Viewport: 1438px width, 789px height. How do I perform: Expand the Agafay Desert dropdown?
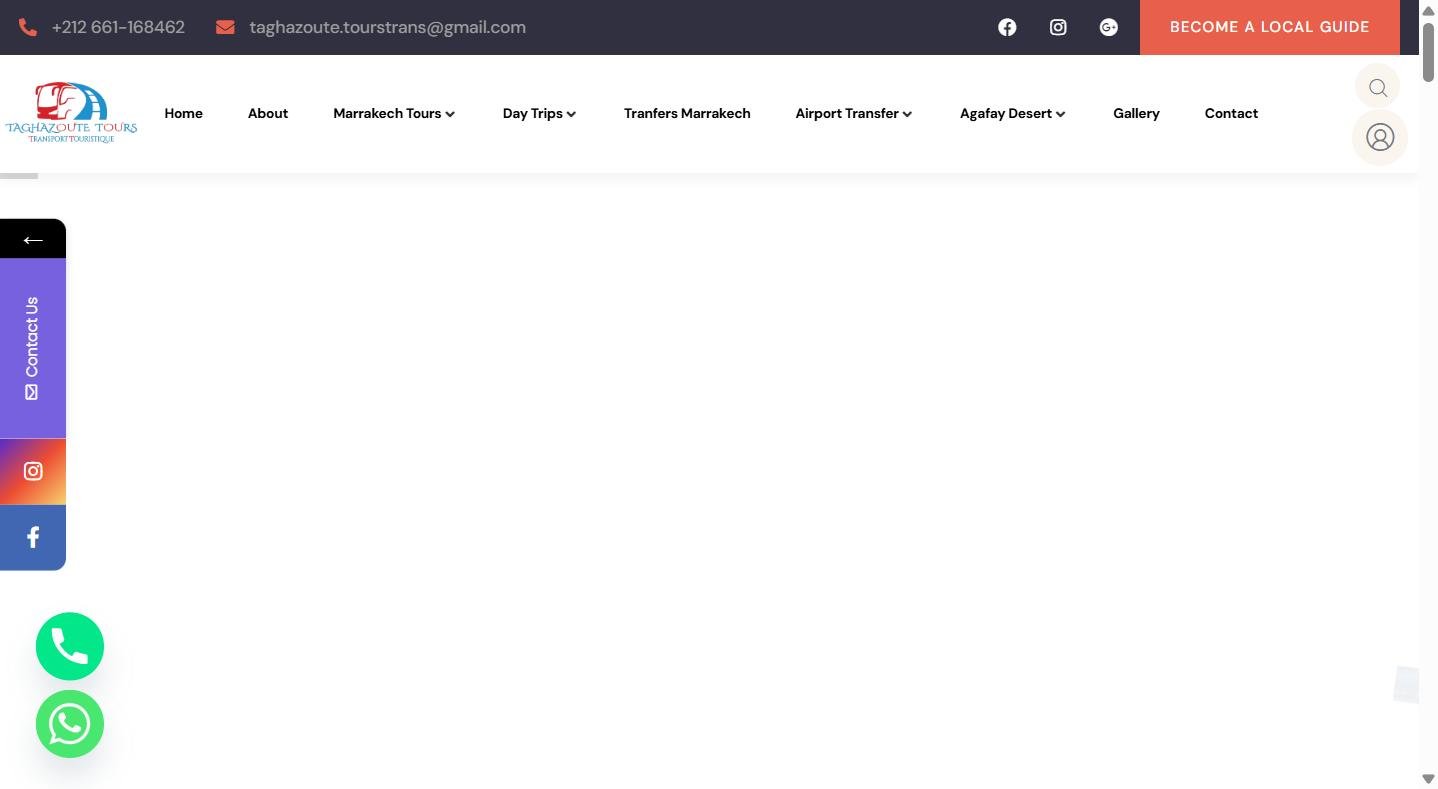[1013, 113]
